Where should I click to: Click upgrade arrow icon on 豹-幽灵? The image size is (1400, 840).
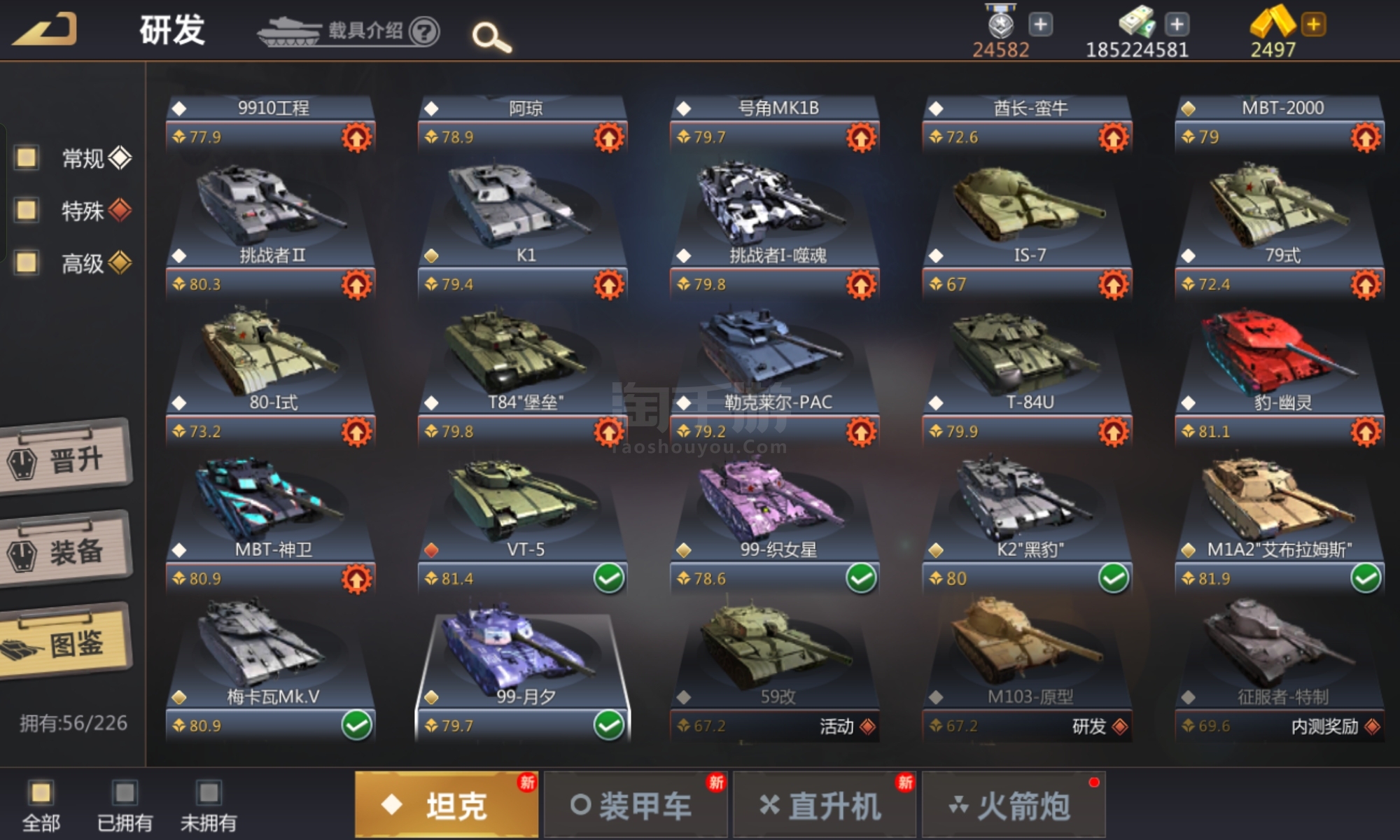pyautogui.click(x=1366, y=432)
